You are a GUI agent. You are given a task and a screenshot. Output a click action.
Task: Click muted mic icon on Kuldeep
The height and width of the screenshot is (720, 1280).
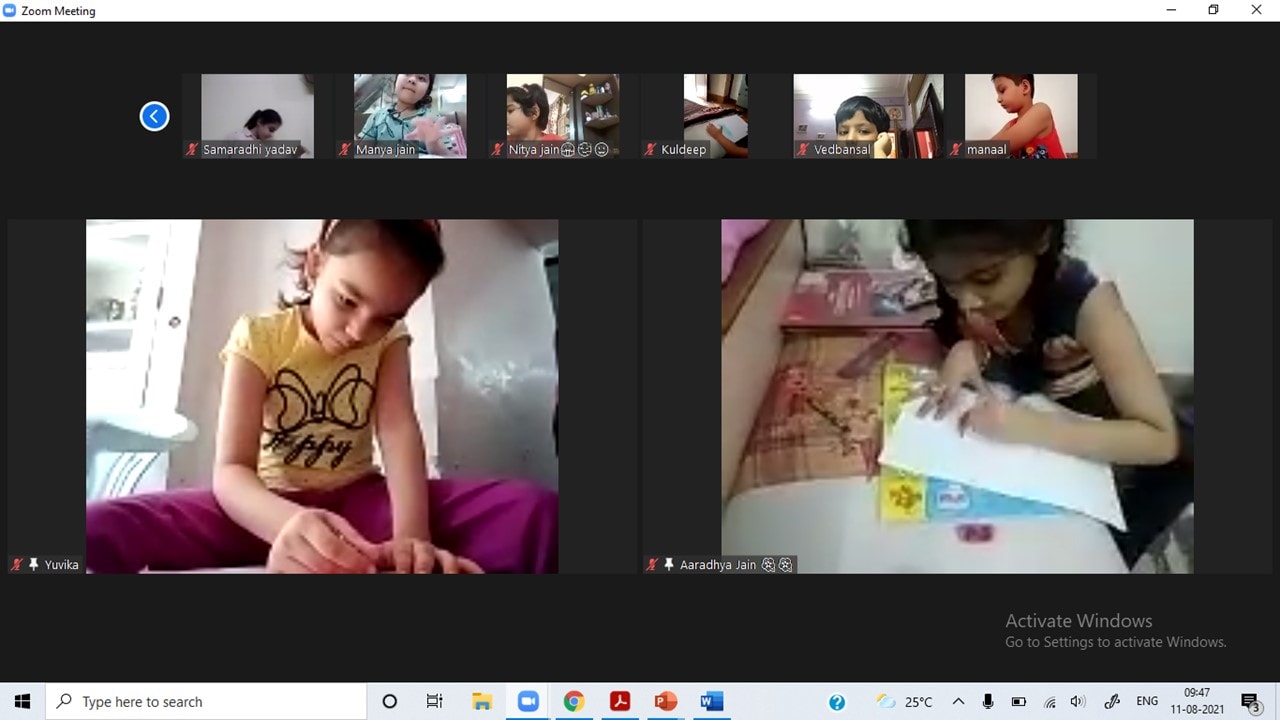coord(650,150)
